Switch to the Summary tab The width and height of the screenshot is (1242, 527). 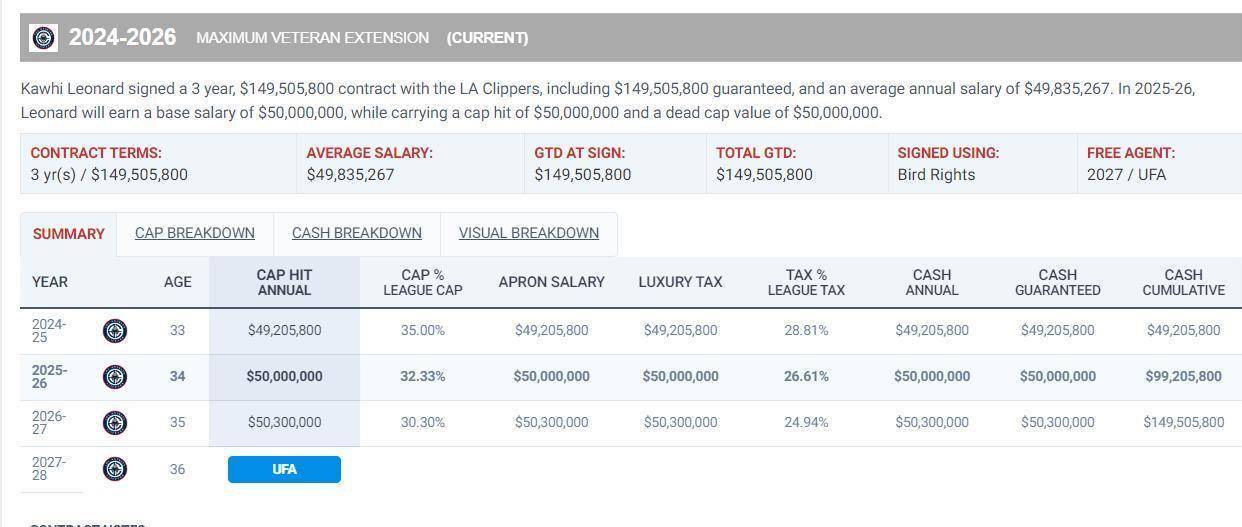point(68,234)
